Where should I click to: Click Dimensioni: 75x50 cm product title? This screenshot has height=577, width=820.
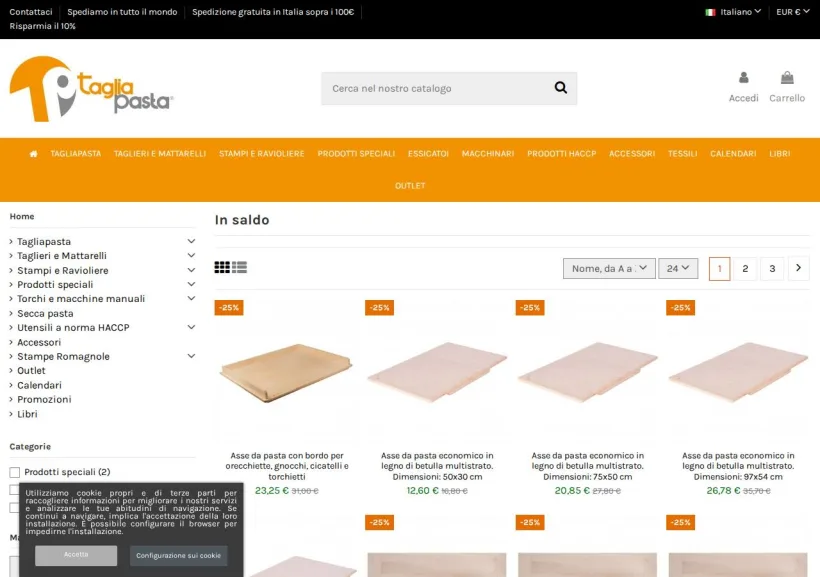(x=588, y=466)
